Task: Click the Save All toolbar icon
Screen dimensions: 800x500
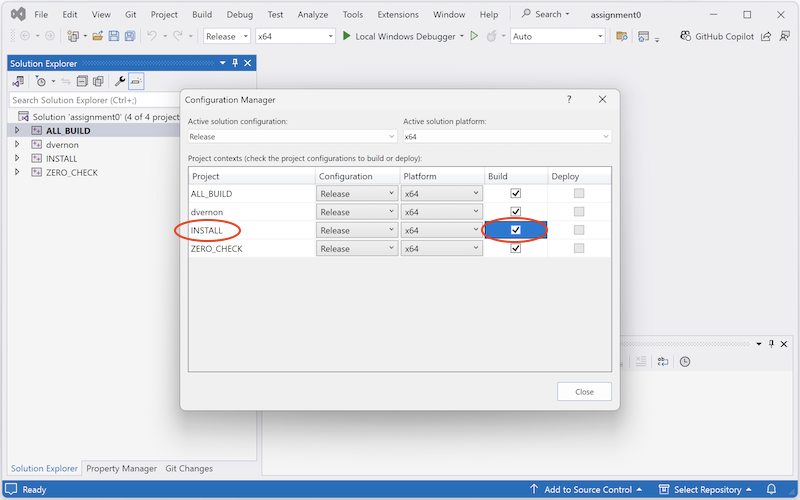Action: pos(130,36)
